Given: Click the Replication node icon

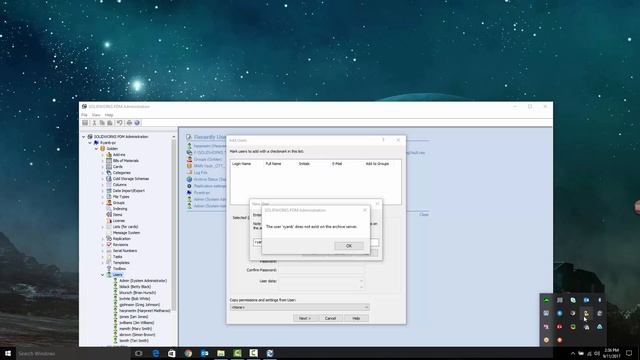Looking at the screenshot, I should click(109, 238).
